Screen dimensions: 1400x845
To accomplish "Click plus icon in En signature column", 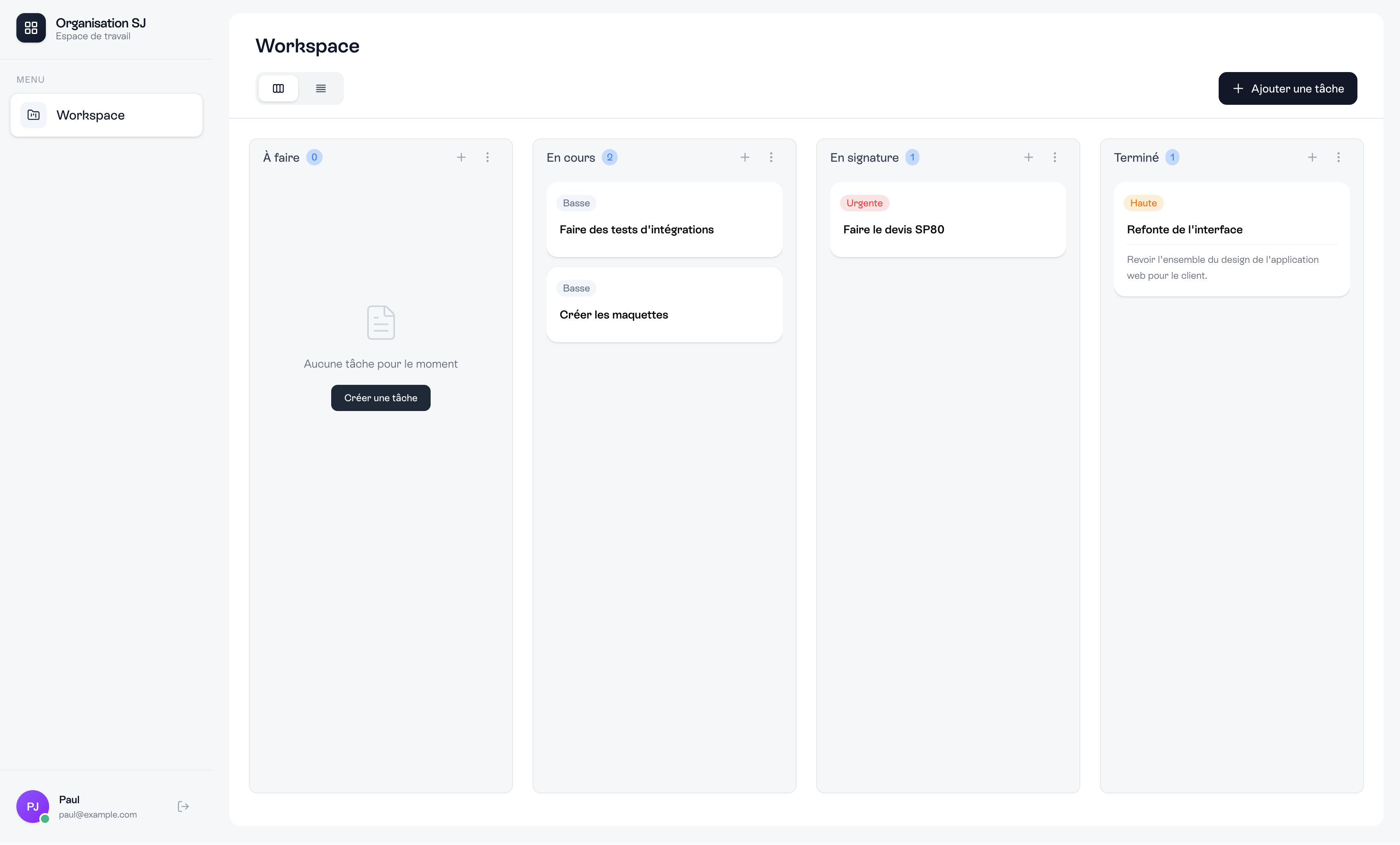I will (1028, 157).
